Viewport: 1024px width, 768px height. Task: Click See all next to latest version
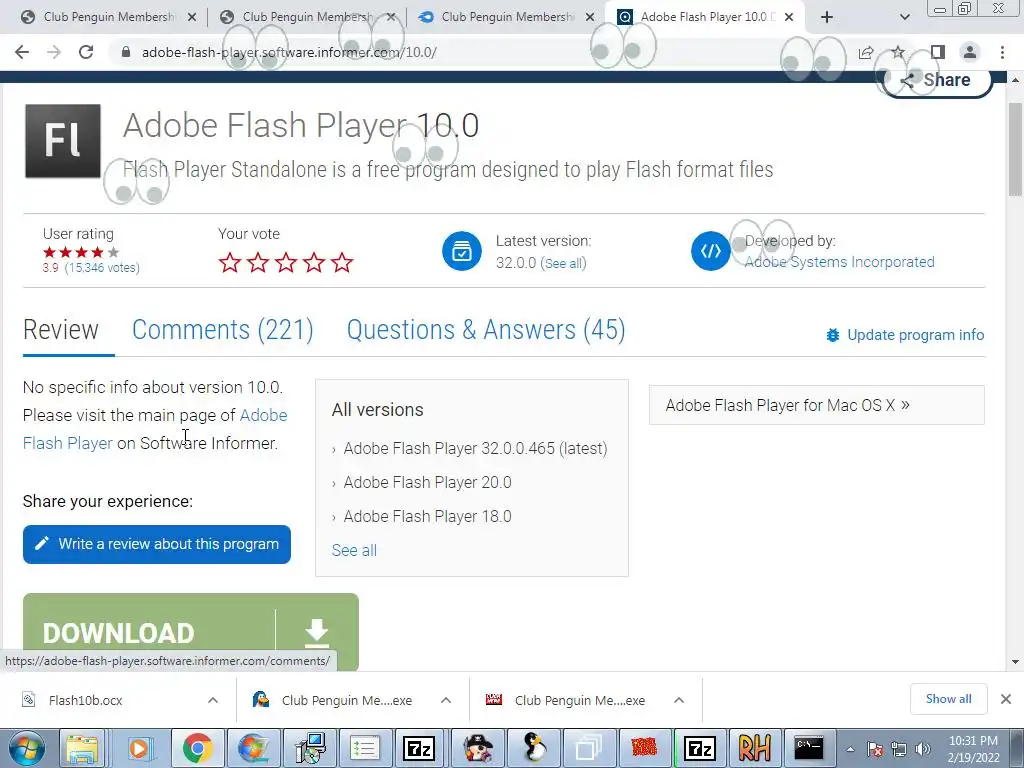[564, 263]
